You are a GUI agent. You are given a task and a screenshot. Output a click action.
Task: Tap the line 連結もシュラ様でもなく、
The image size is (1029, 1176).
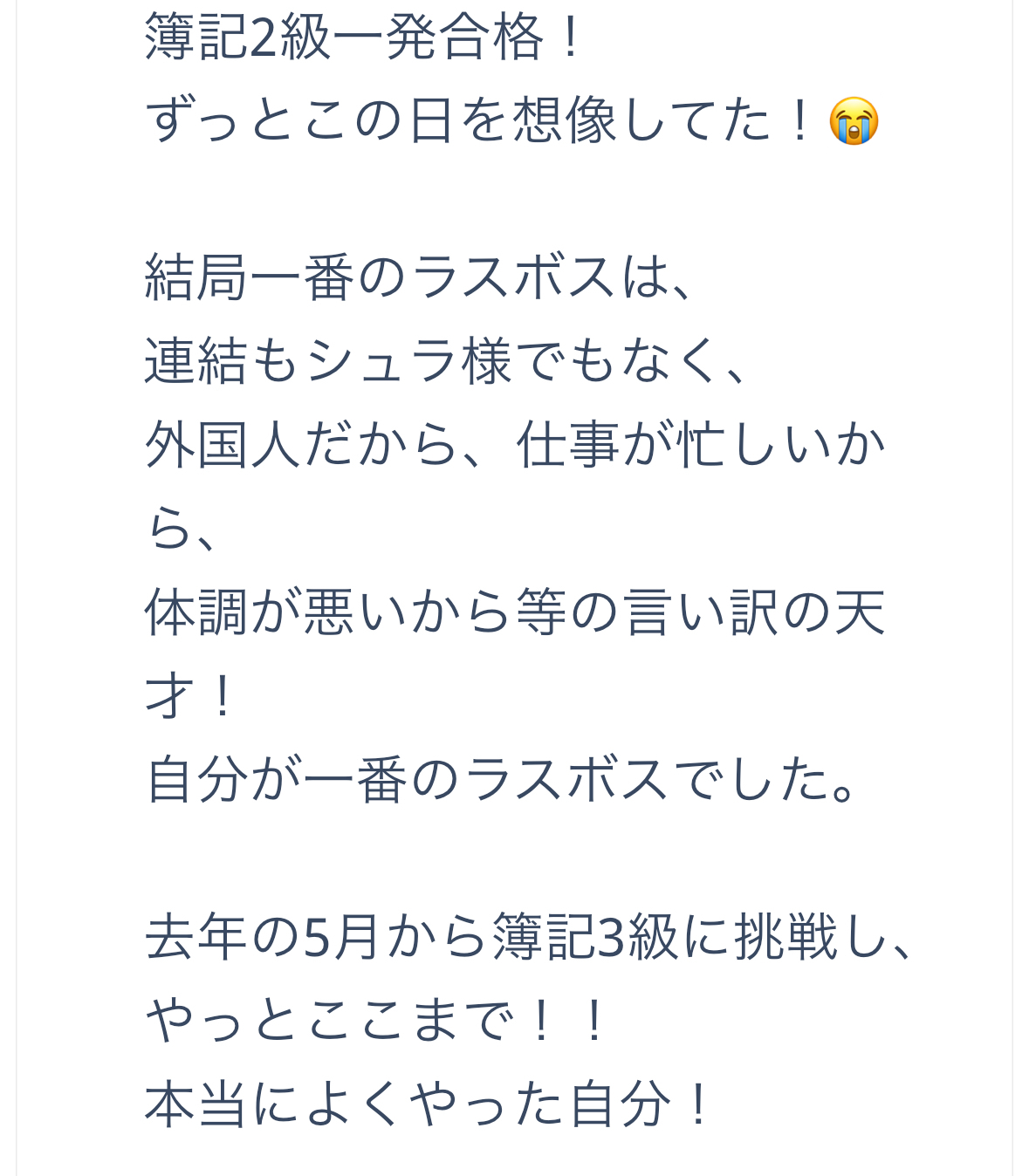(447, 360)
